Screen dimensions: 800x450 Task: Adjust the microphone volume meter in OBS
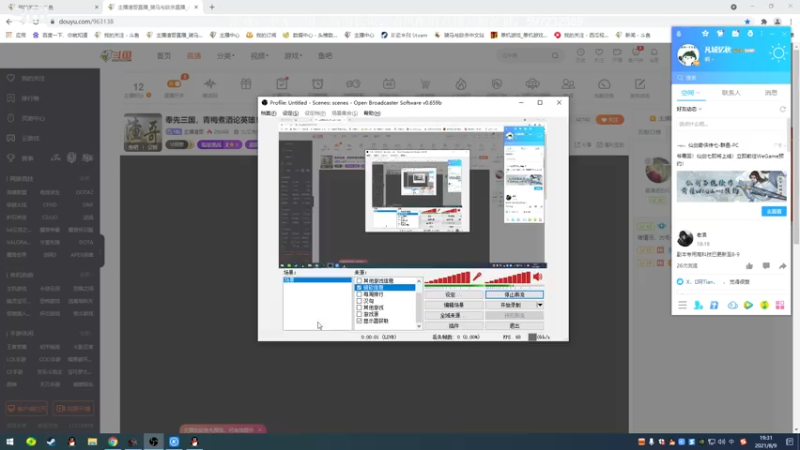point(447,278)
